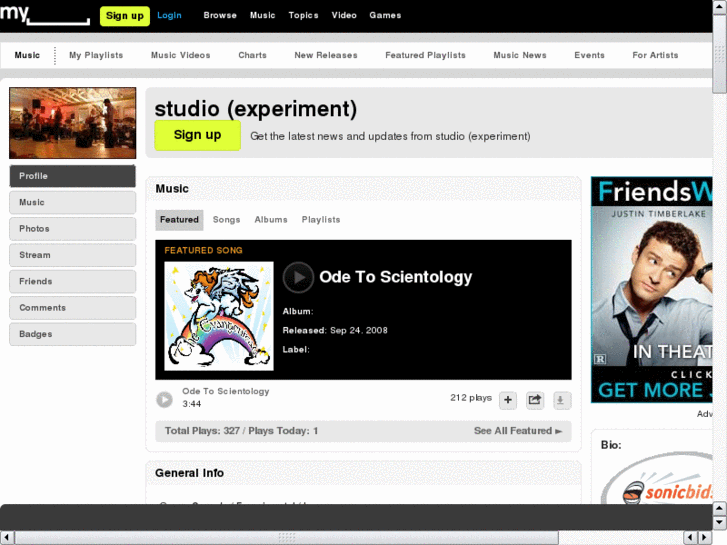
Task: Open the Browse menu
Action: coord(220,15)
